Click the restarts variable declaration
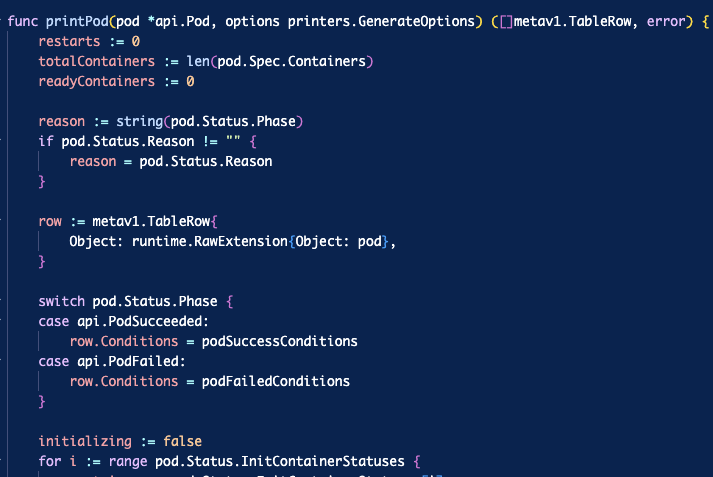The height and width of the screenshot is (477, 713). pos(73,42)
